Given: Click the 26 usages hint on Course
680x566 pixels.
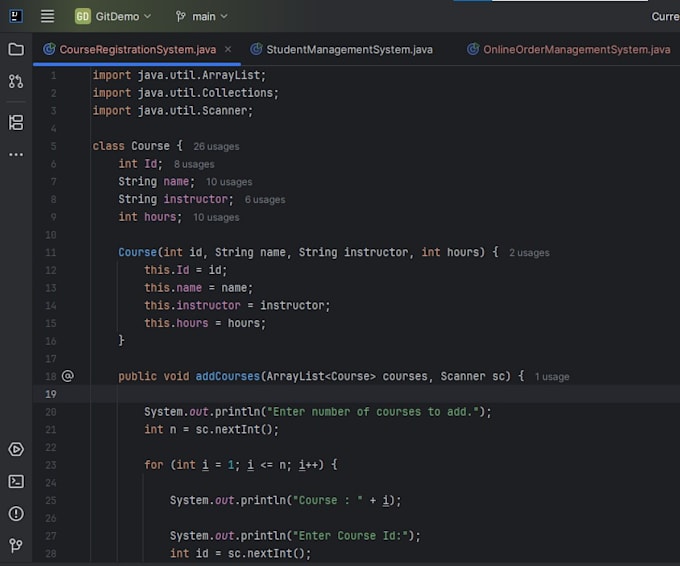Looking at the screenshot, I should (x=216, y=147).
